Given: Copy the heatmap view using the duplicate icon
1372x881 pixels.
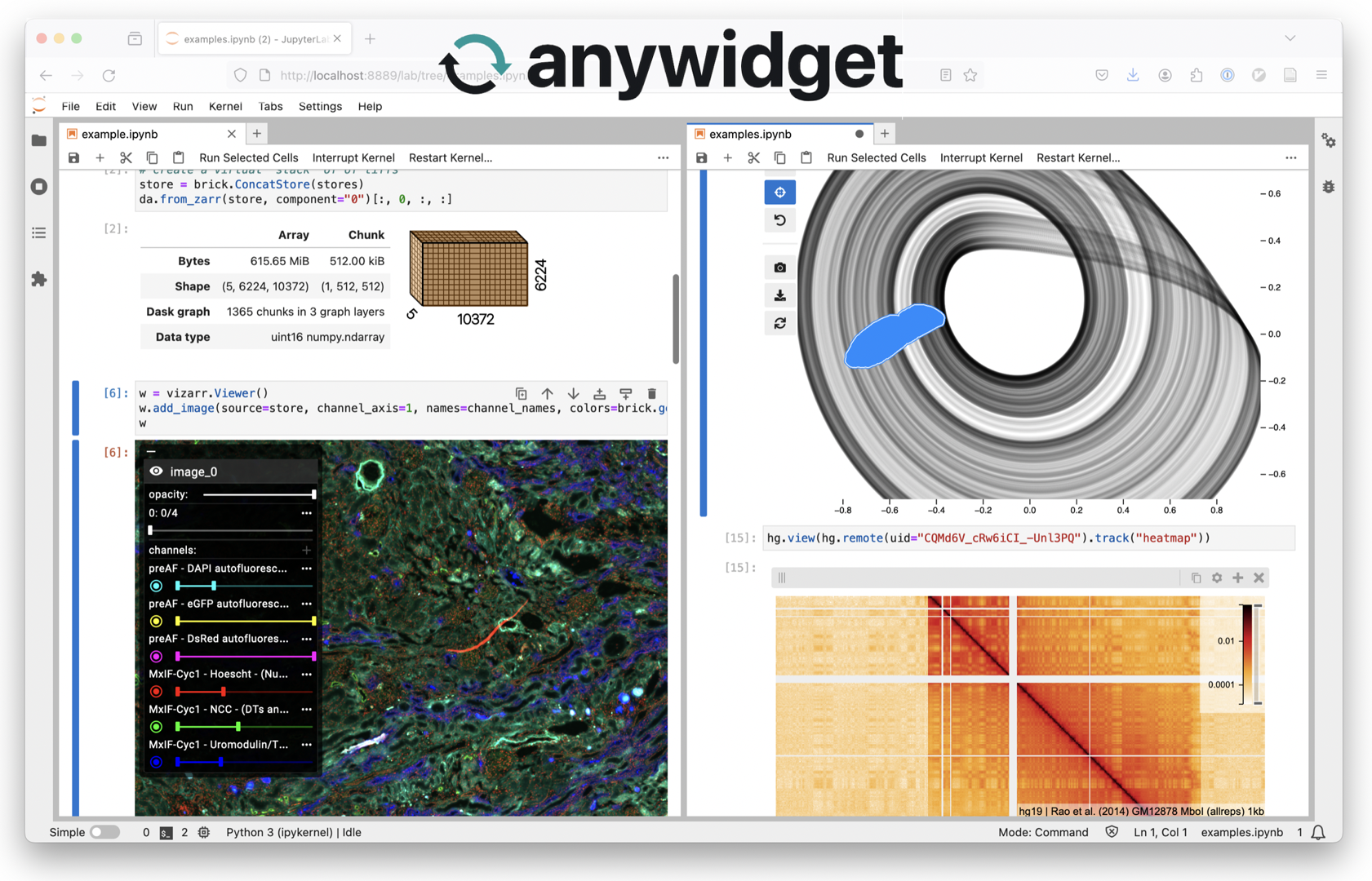Looking at the screenshot, I should click(x=1196, y=578).
